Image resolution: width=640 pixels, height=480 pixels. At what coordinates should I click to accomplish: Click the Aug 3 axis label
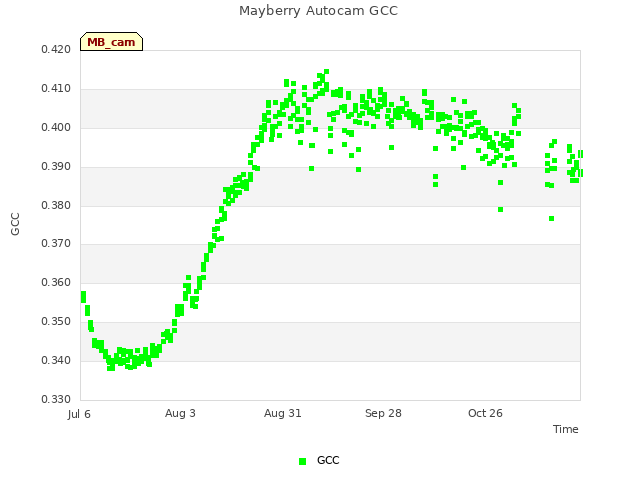coord(180,413)
